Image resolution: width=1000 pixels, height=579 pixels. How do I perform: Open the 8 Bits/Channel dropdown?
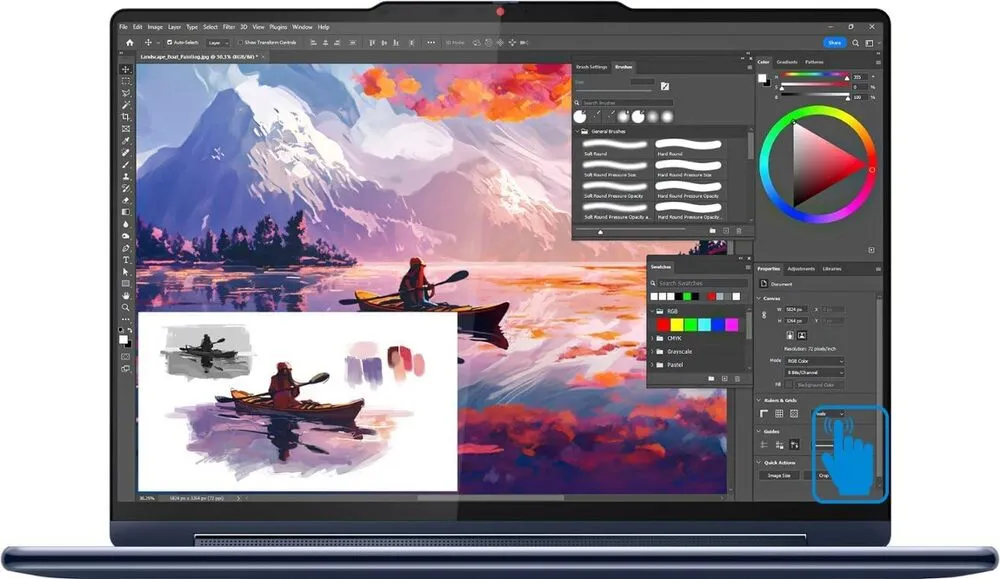pyautogui.click(x=815, y=372)
